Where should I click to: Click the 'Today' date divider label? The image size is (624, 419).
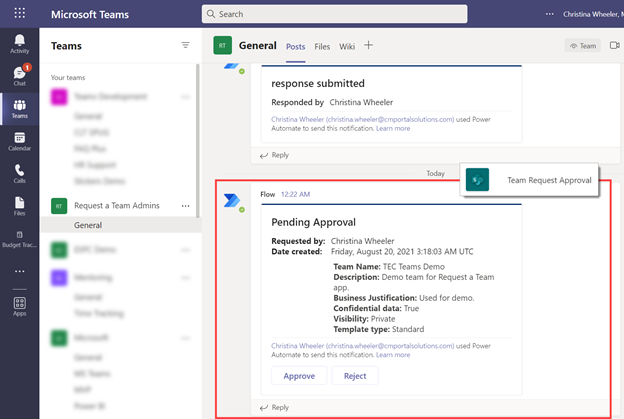point(435,173)
